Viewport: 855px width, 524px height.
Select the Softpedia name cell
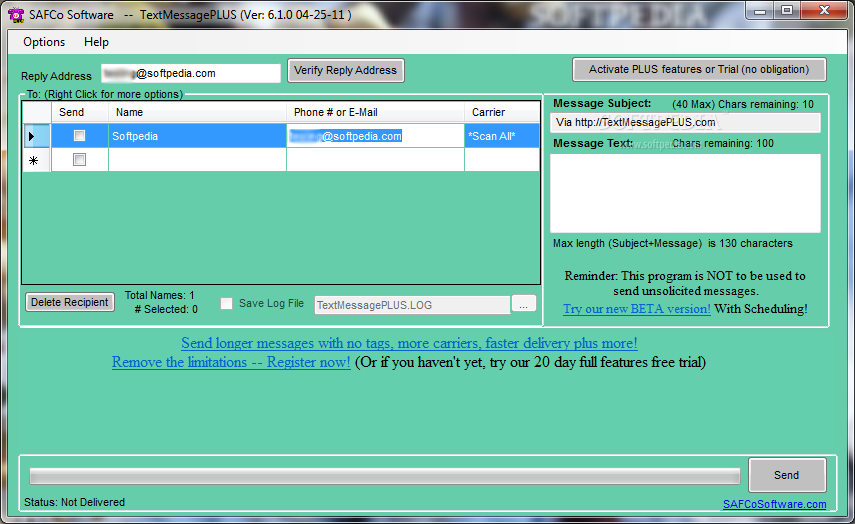[197, 136]
